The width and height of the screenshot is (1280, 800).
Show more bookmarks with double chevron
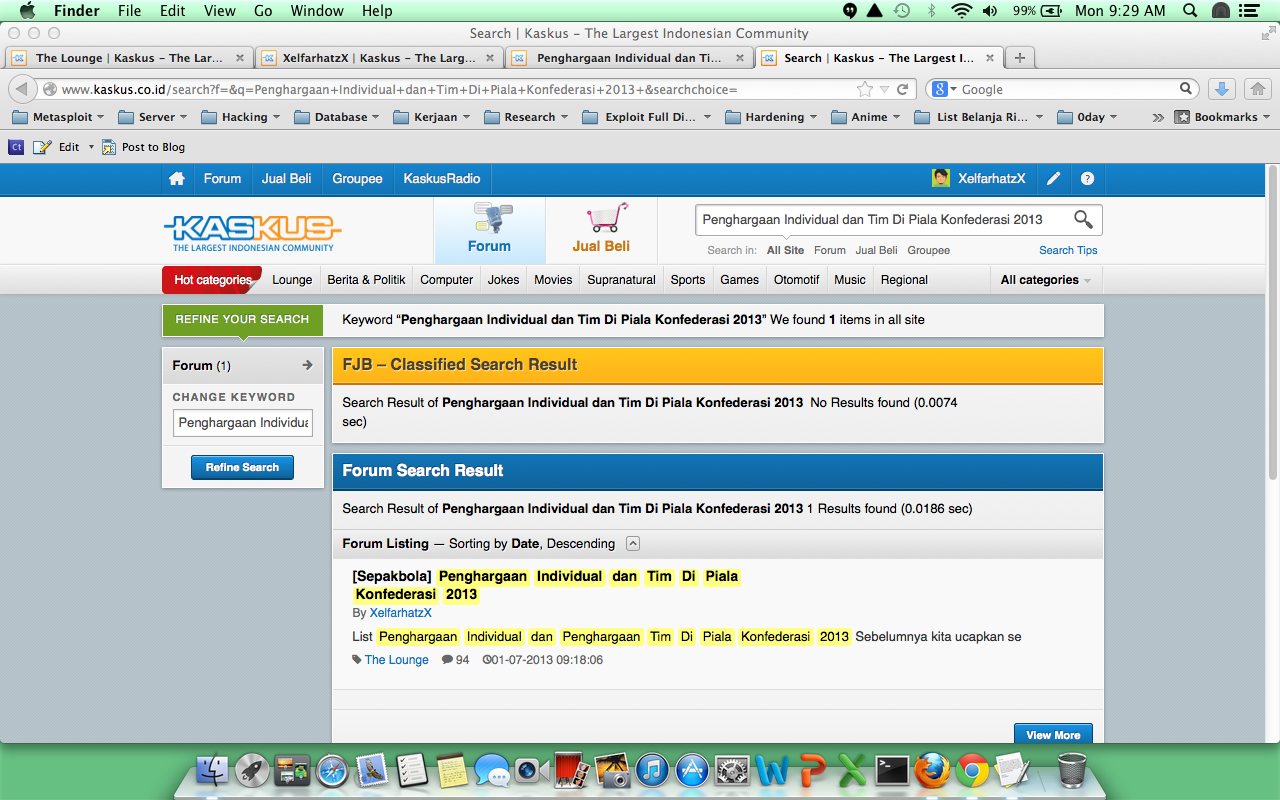pyautogui.click(x=1158, y=117)
